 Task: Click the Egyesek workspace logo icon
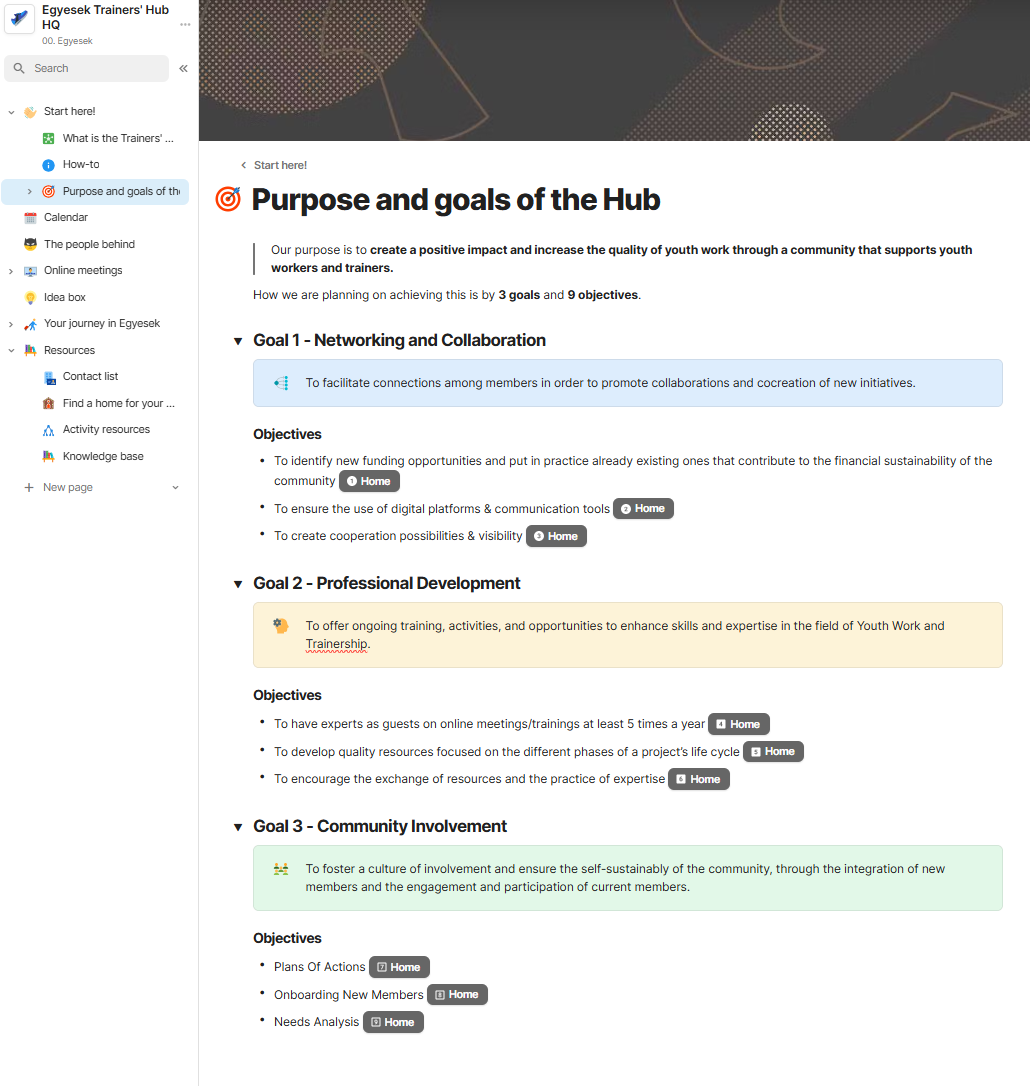click(19, 19)
